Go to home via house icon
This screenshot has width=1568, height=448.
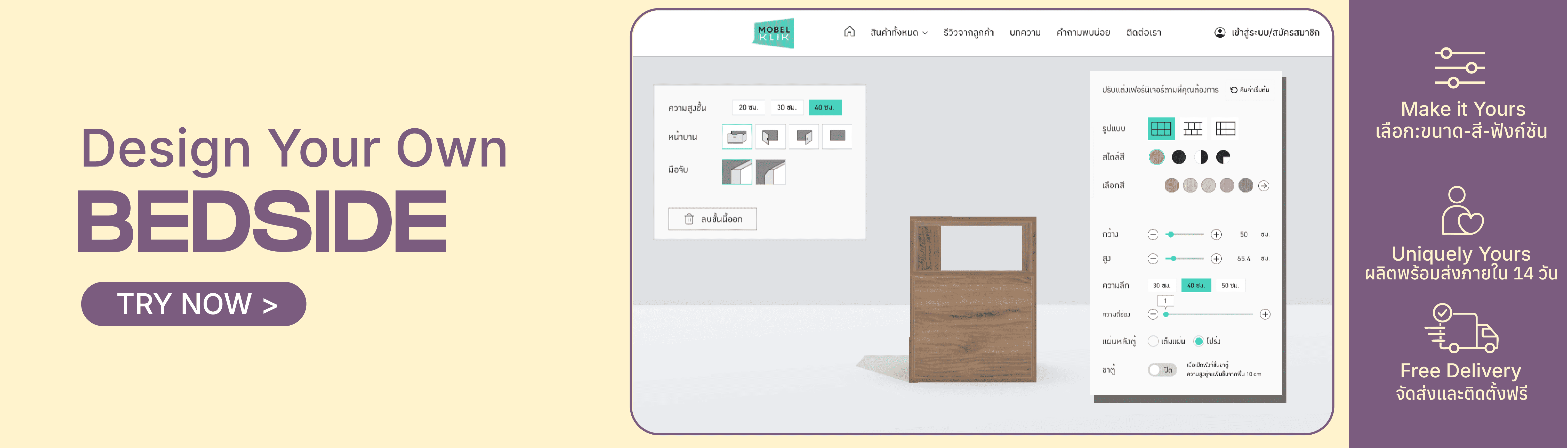click(x=849, y=32)
